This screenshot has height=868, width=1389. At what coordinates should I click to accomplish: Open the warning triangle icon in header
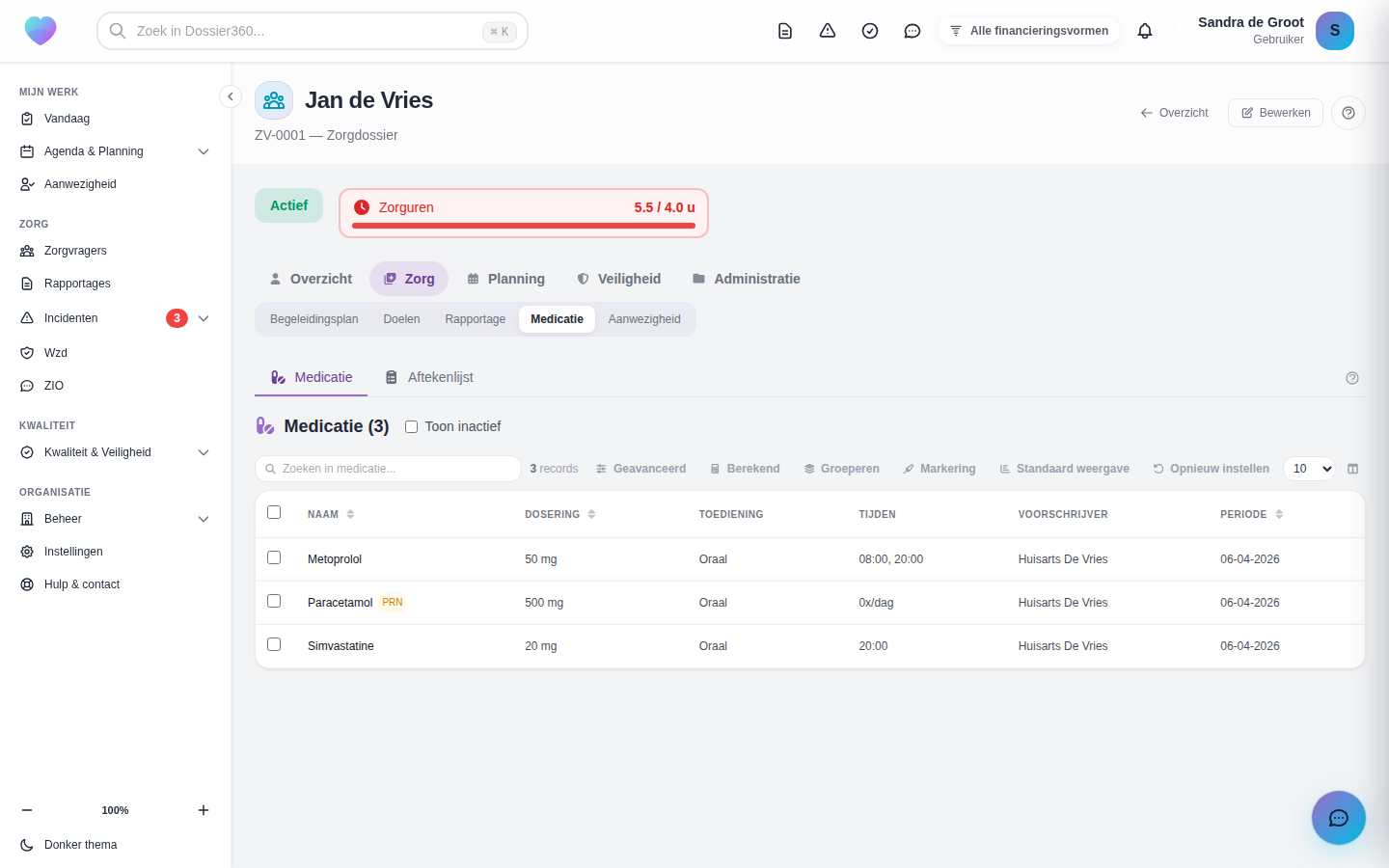coord(828,31)
